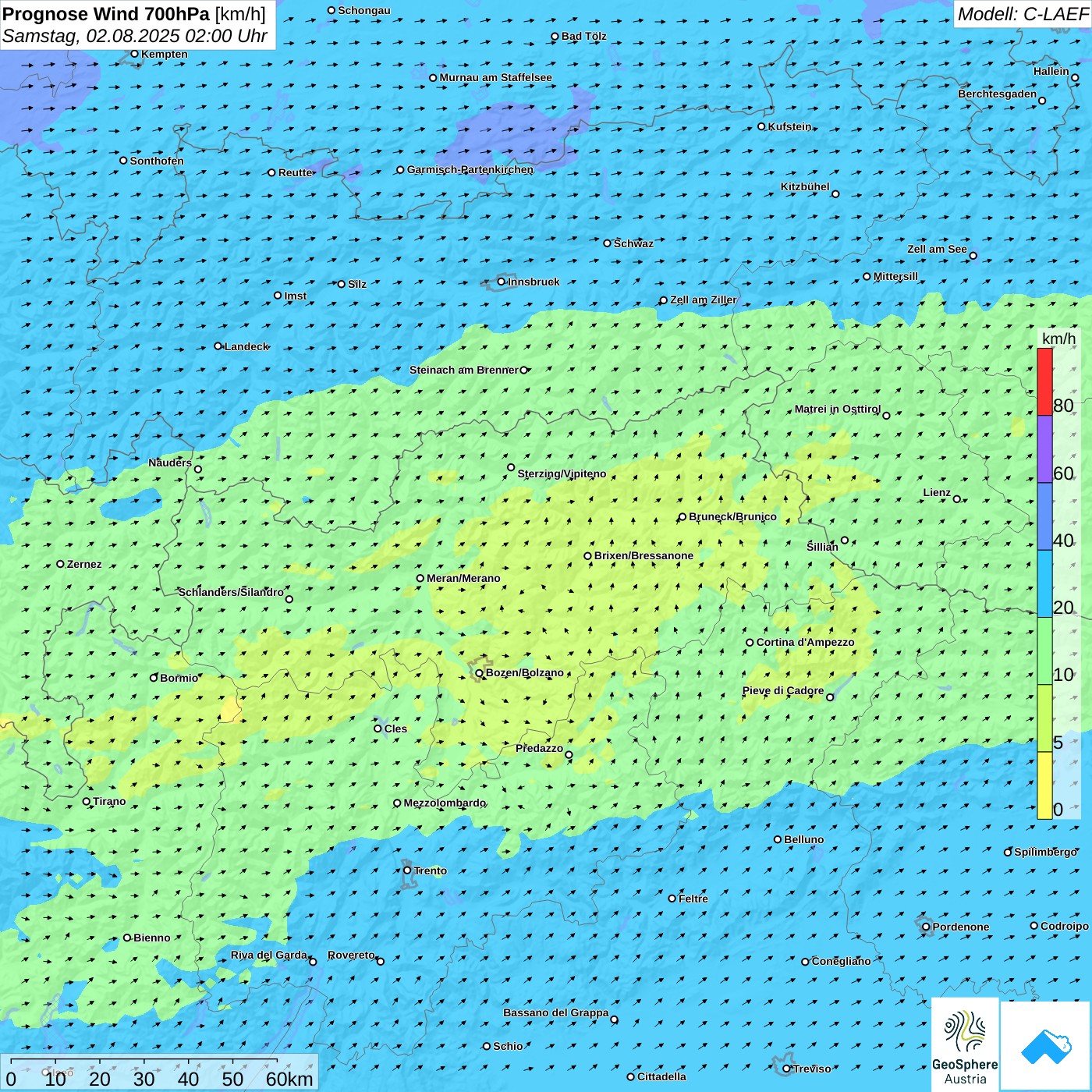The width and height of the screenshot is (1092, 1092).
Task: Click the Kufstein location marker
Action: 762,126
